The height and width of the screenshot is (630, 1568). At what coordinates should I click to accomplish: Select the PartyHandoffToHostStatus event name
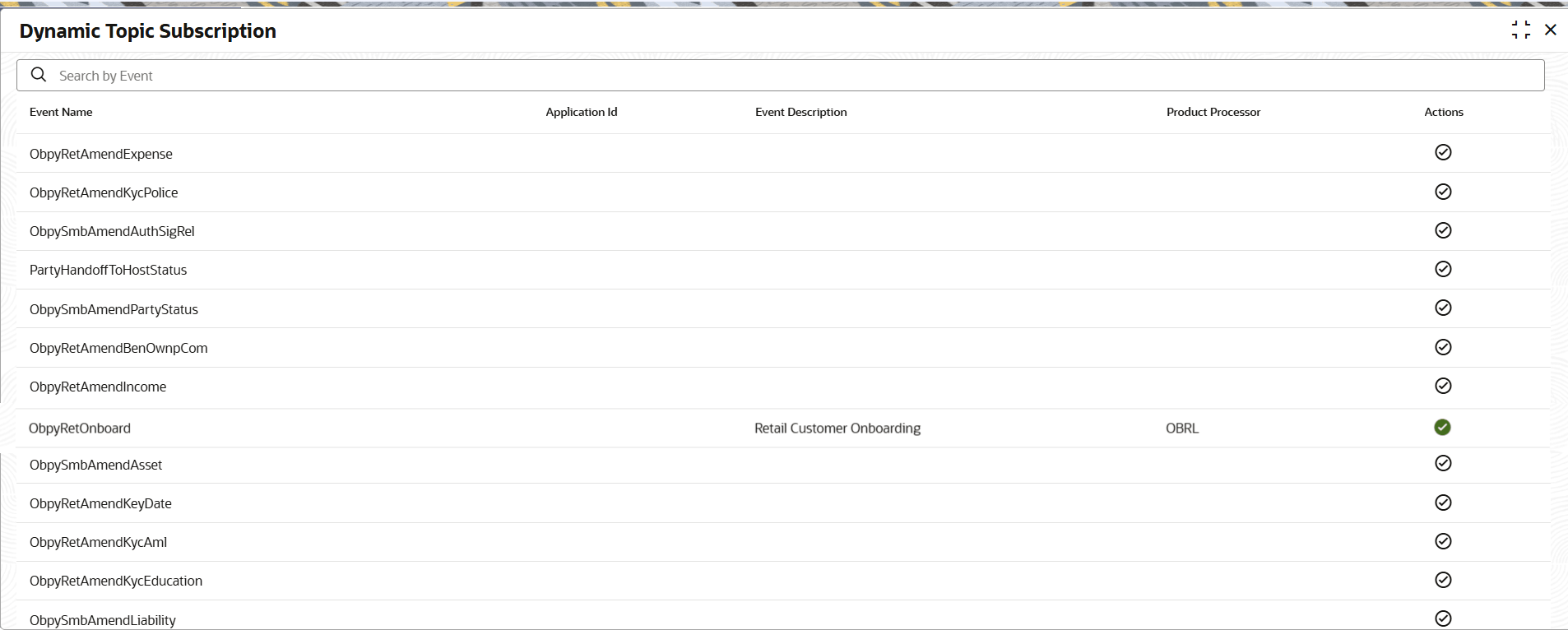(x=108, y=270)
